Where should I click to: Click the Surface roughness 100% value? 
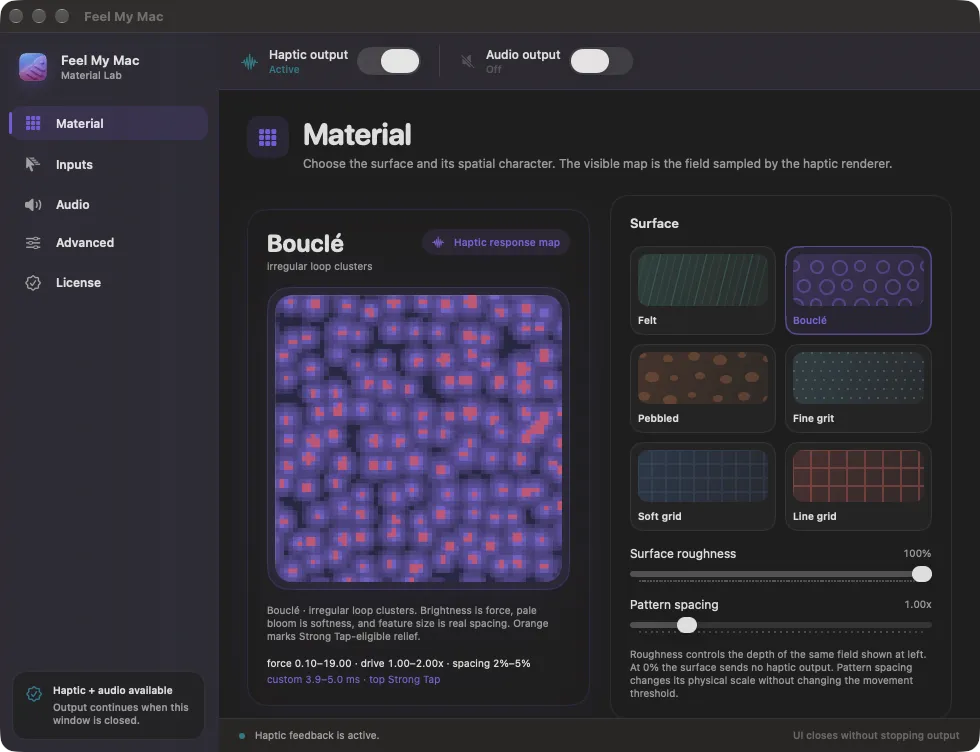tap(917, 554)
